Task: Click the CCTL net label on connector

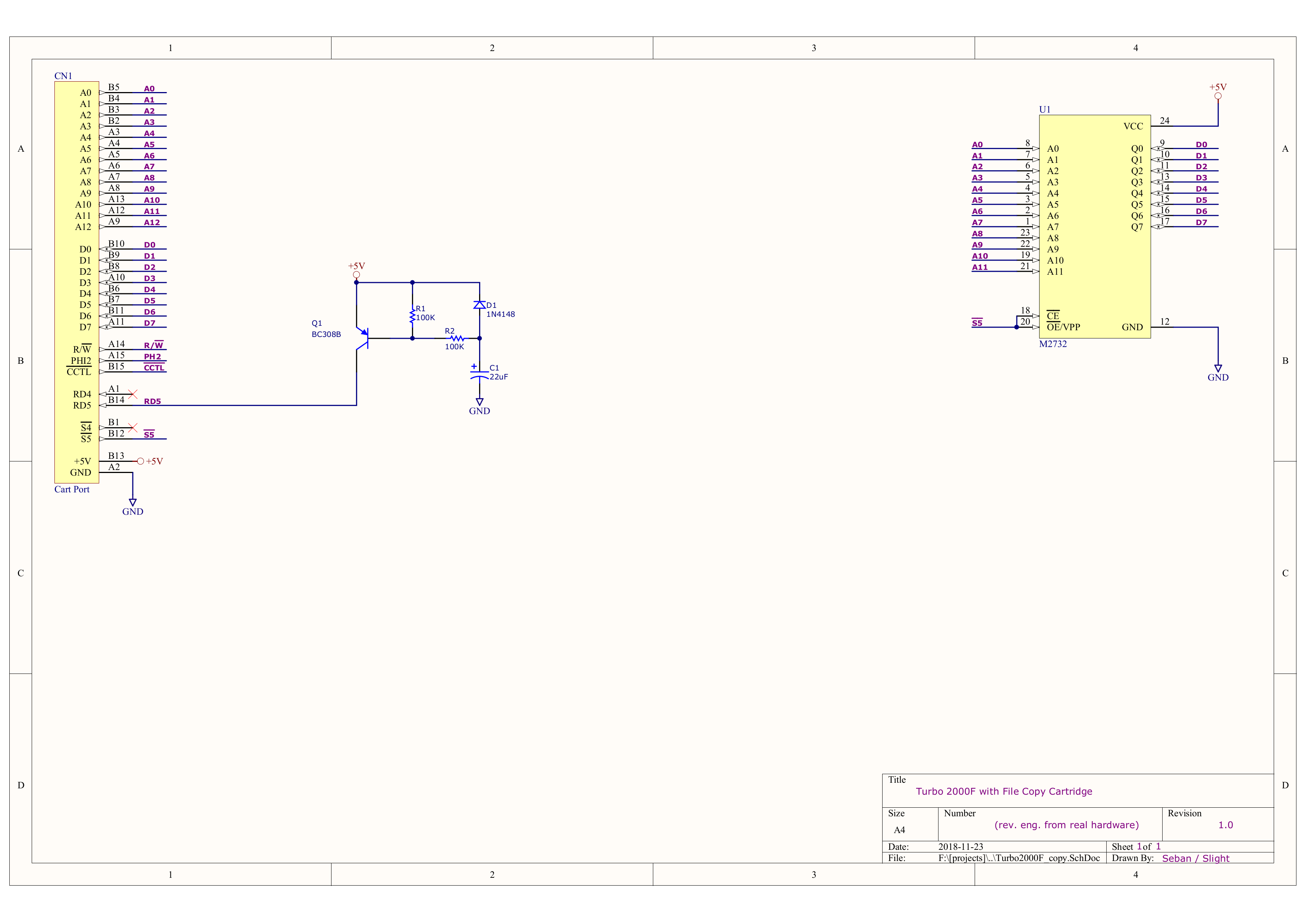Action: pos(154,368)
